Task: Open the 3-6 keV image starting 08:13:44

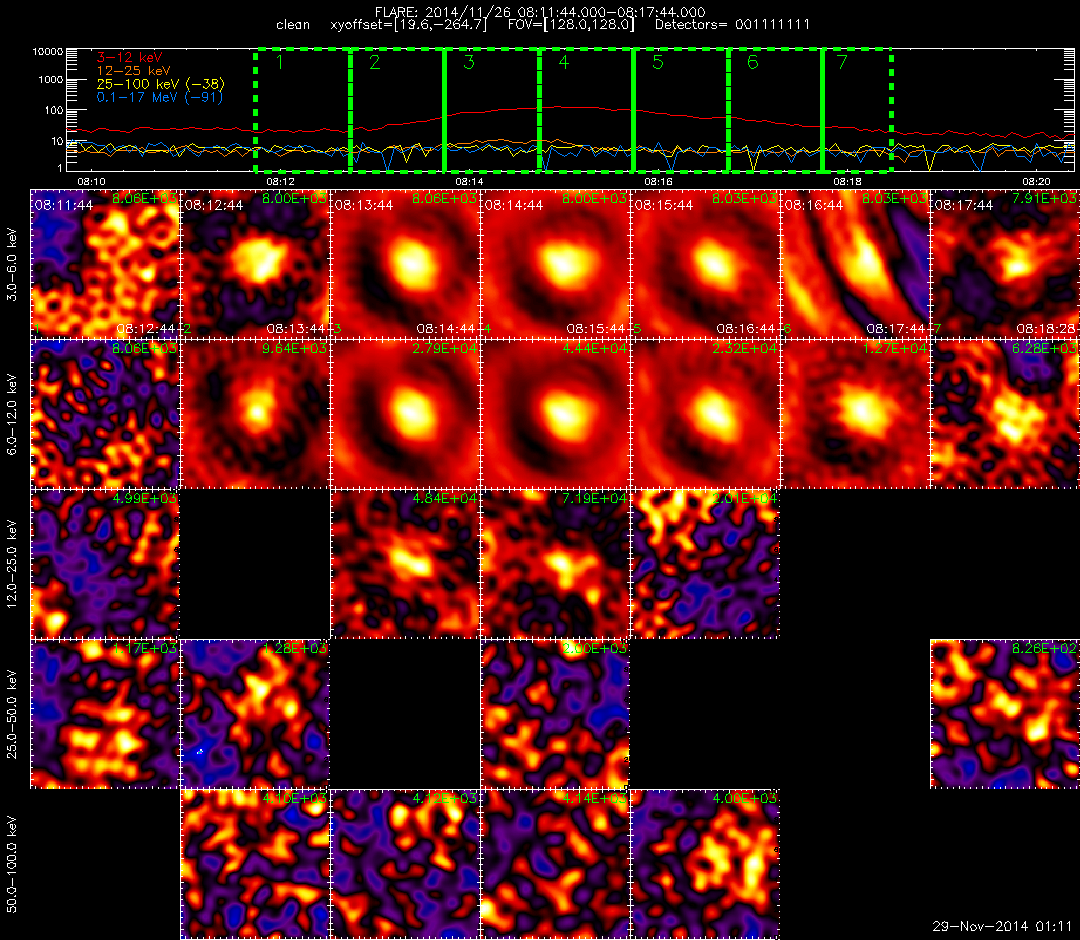Action: coord(405,264)
